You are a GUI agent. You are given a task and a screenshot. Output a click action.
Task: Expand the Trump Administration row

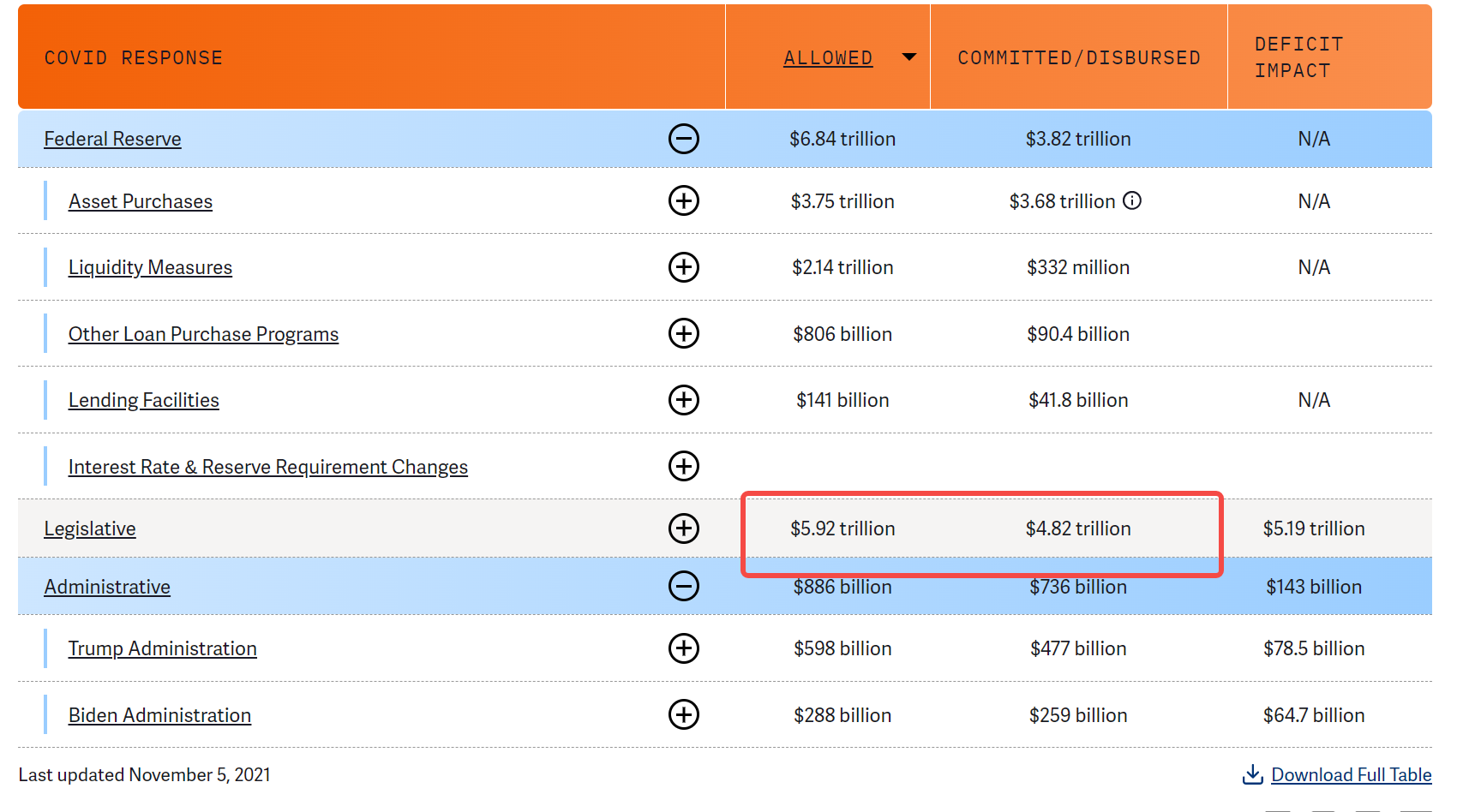683,648
